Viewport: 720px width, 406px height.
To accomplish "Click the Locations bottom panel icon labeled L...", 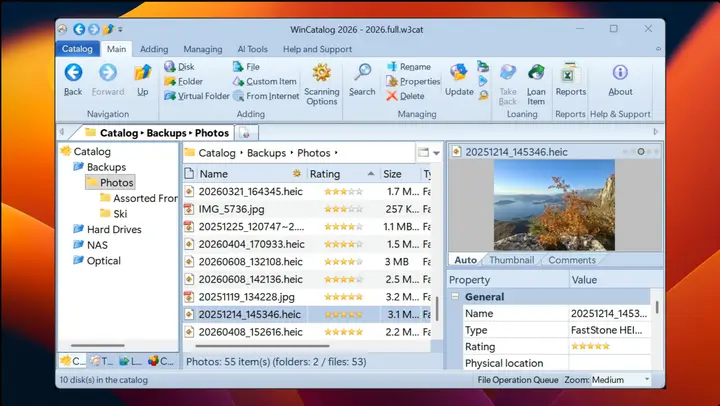I will 130,361.
